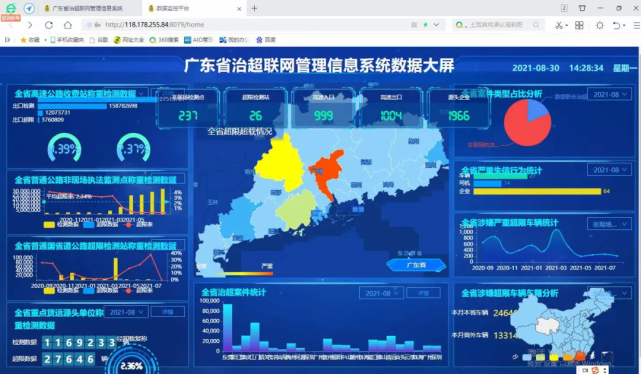Click the date text 2021-08-30
Viewport: 641px width, 374px height.
536,68
